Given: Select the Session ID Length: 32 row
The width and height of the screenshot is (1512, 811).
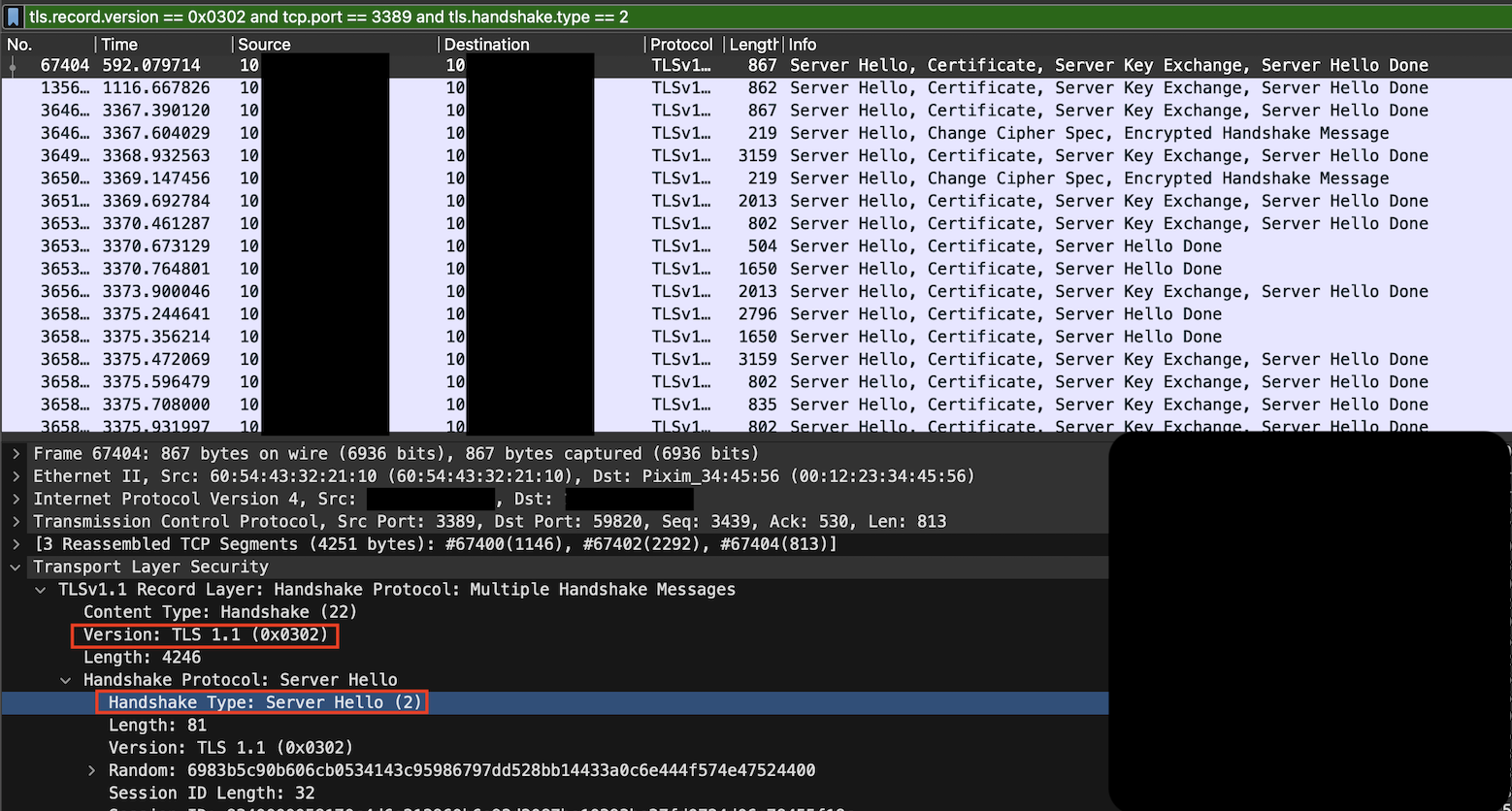Looking at the screenshot, I should 555,793.
